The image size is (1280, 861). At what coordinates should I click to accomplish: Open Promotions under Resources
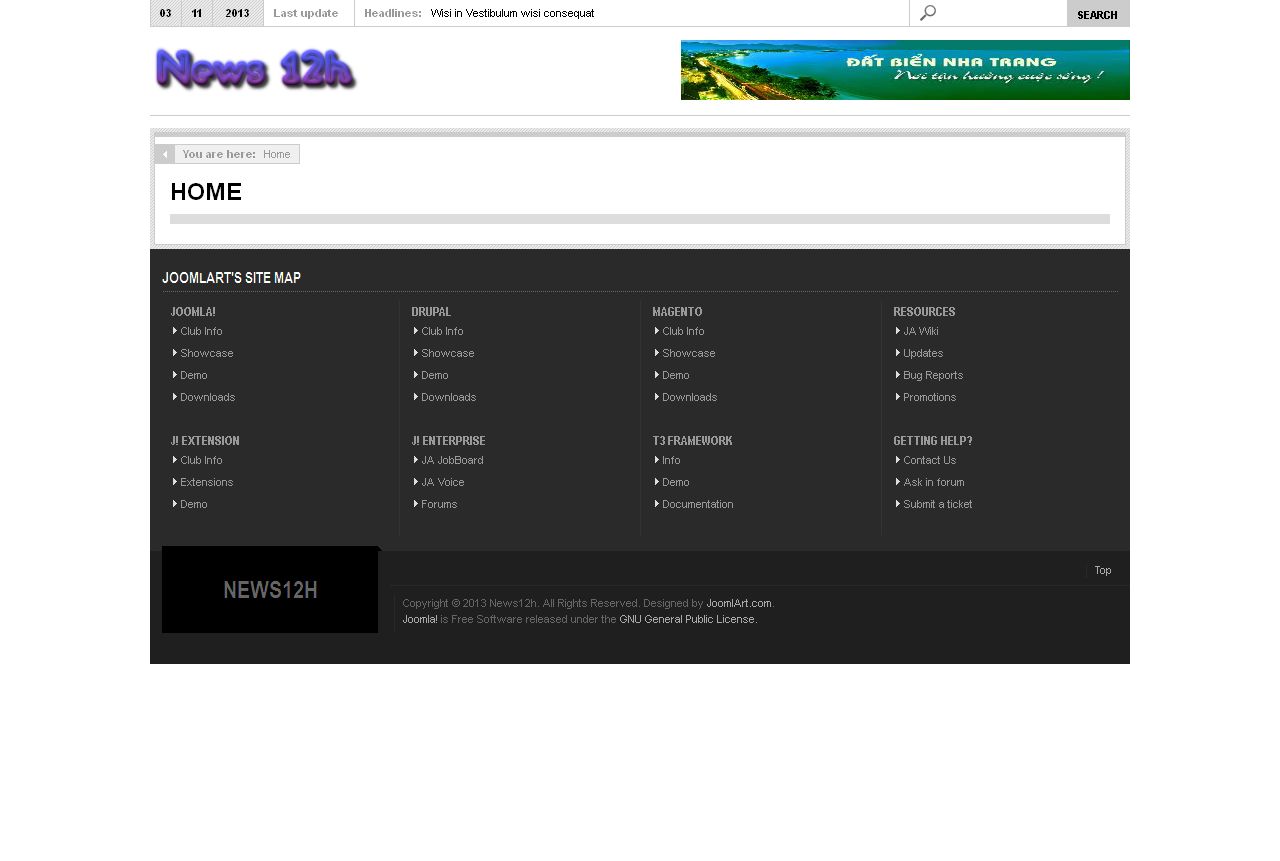pos(930,397)
